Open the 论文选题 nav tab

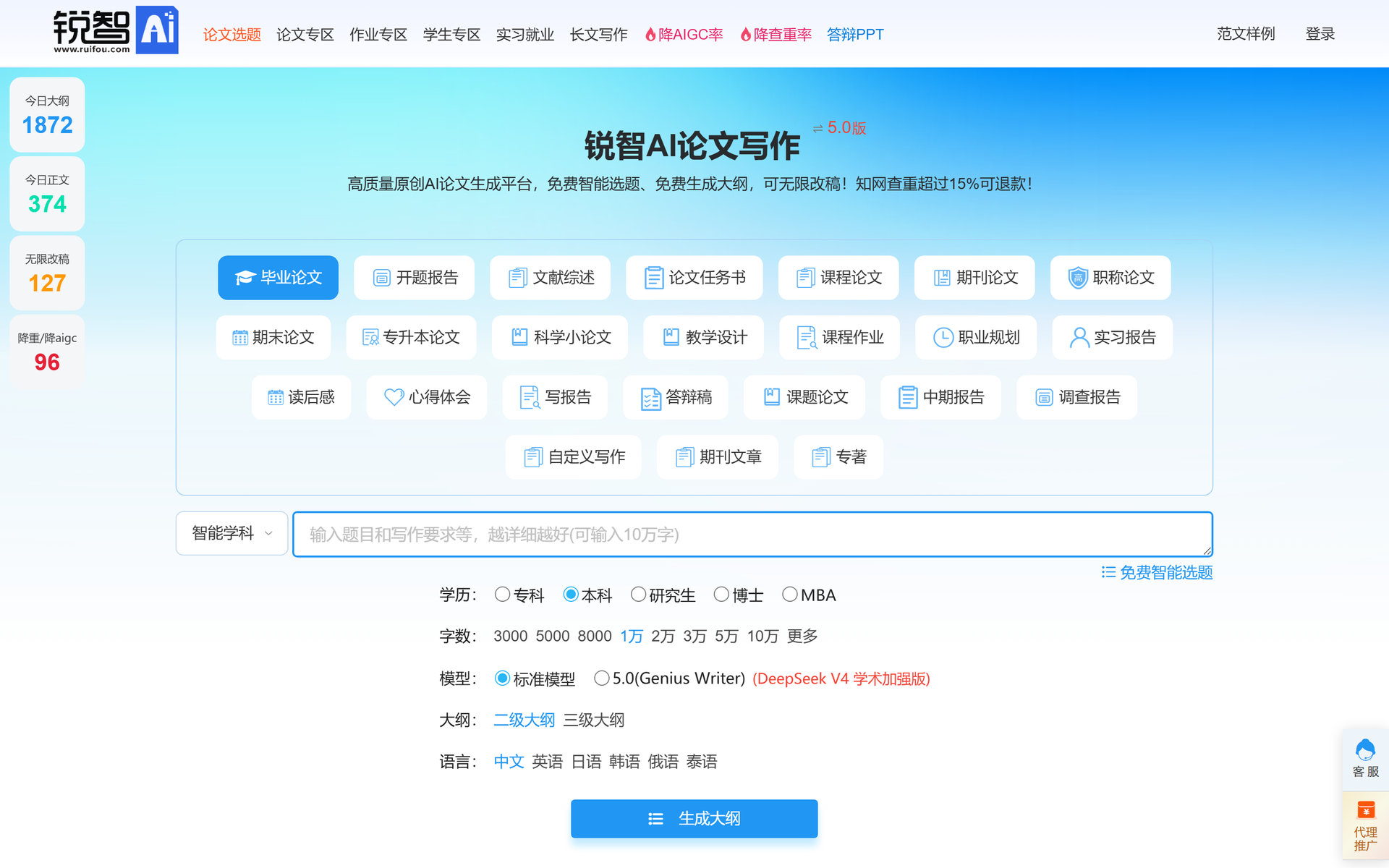(x=231, y=35)
